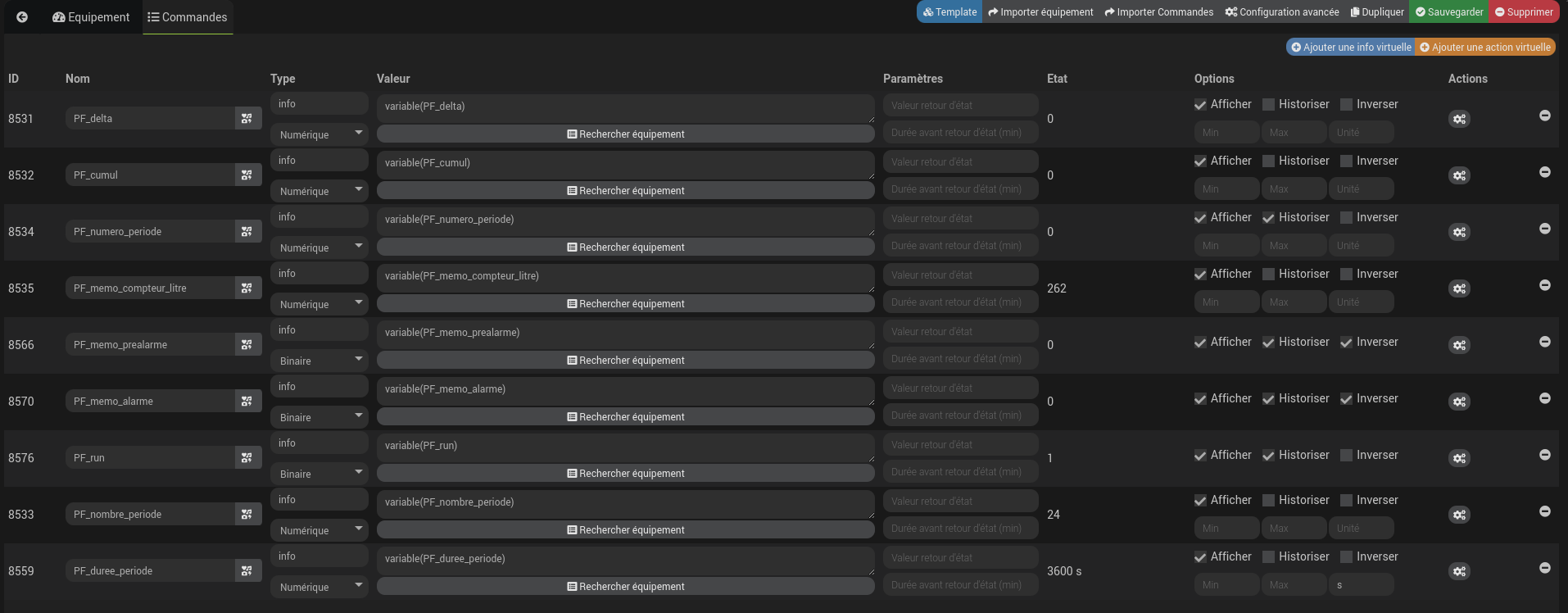Switch to the Equipement tab
This screenshot has height=613, width=1568.
(x=91, y=17)
